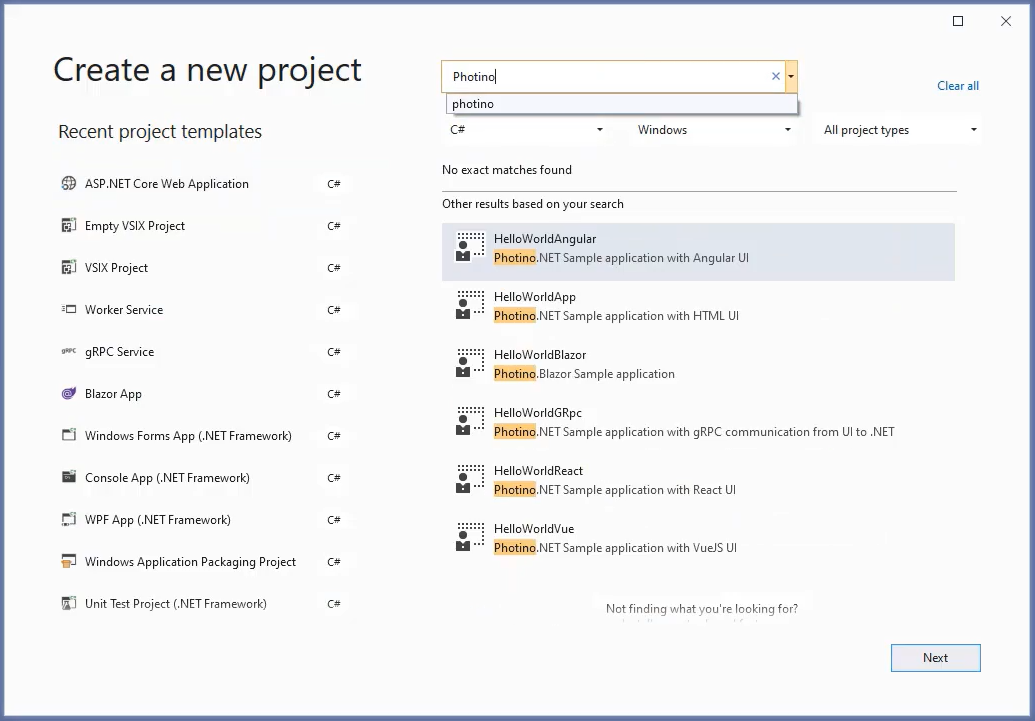Click the WPF App (.NET Framework) icon
Viewport: 1035px width, 721px height.
[x=69, y=520]
